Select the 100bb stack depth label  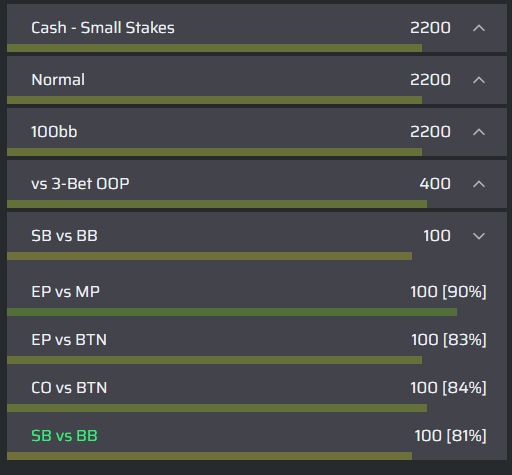pos(54,132)
